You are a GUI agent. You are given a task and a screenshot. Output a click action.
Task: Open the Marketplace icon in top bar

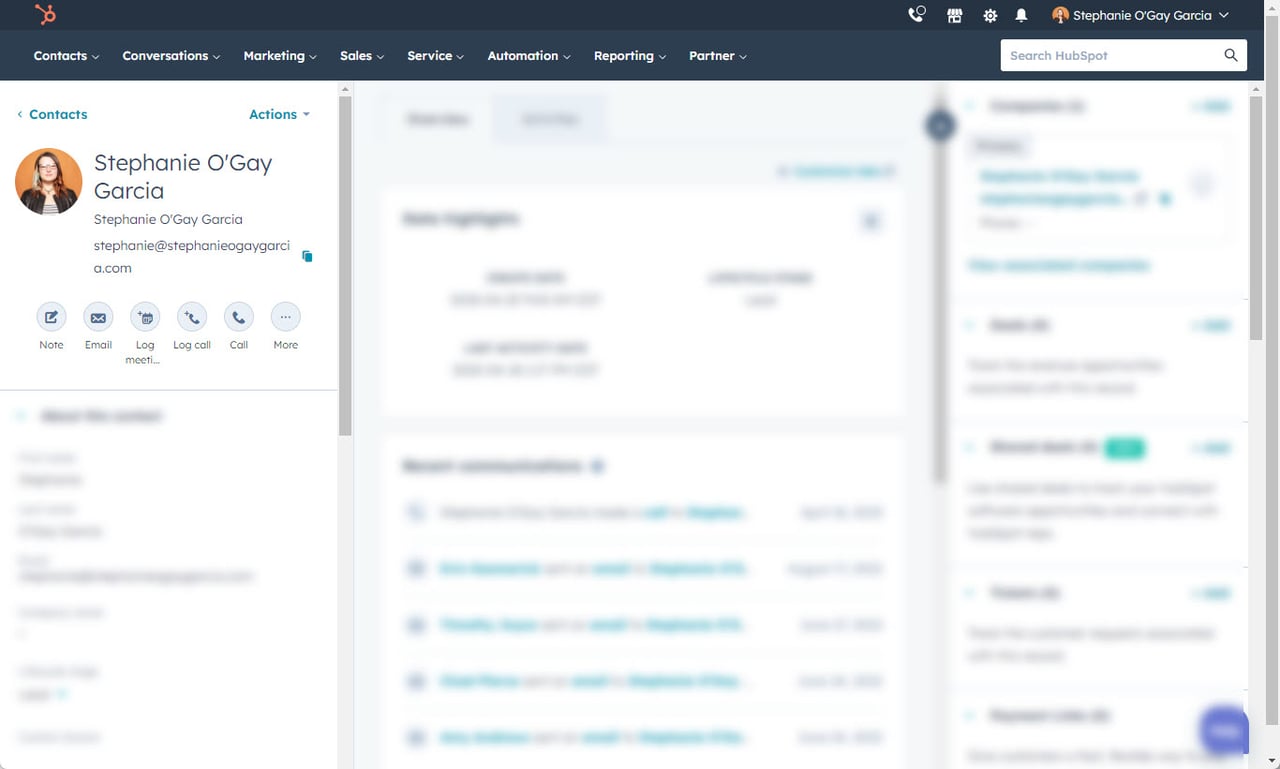coord(955,15)
